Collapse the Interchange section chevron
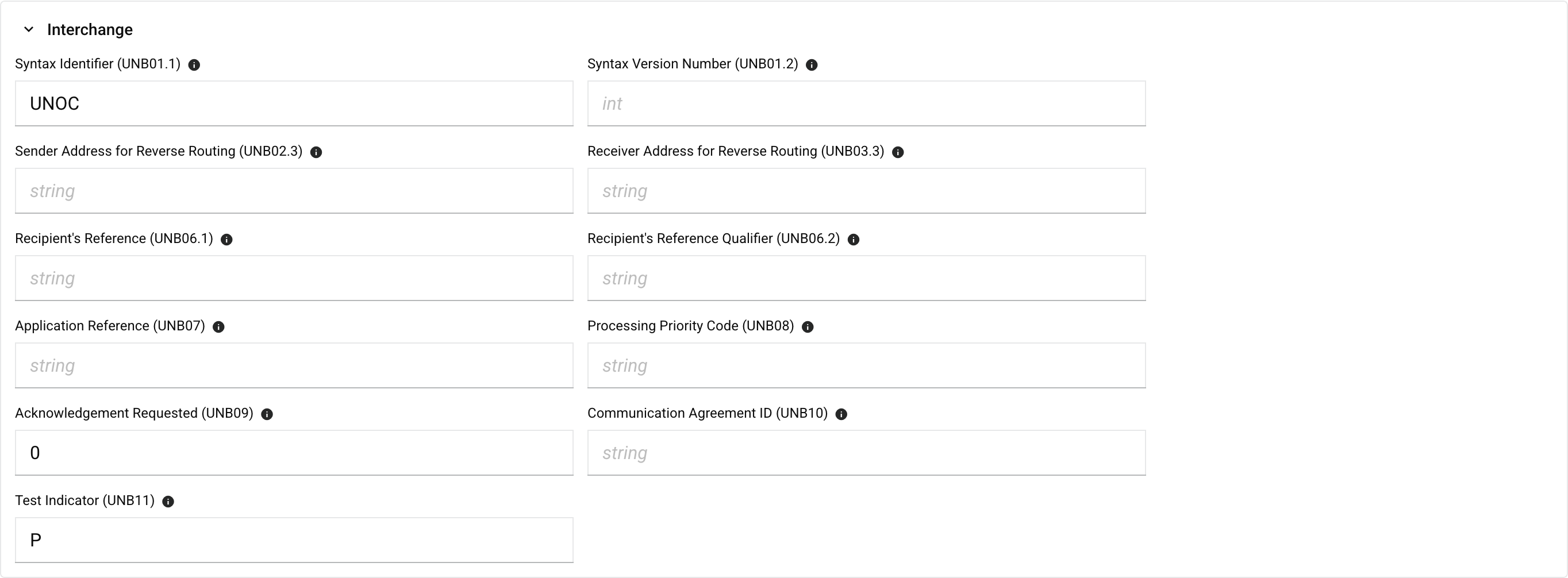 pos(29,29)
